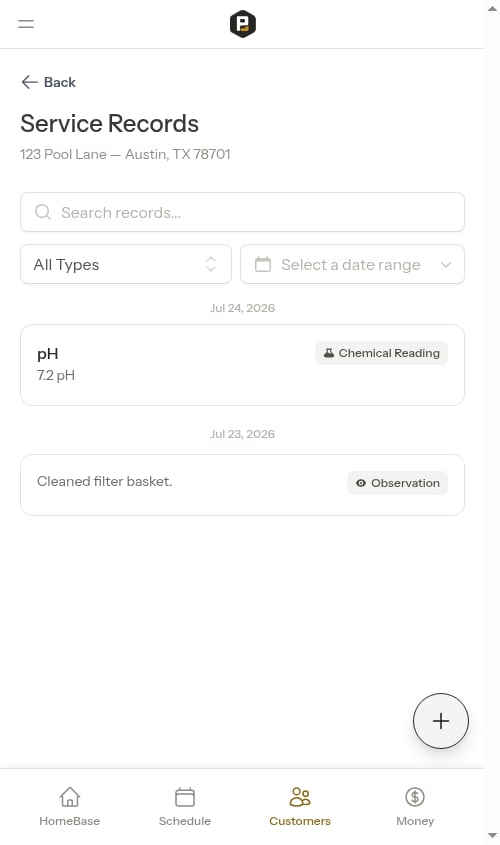The height and width of the screenshot is (845, 500).
Task: Open the pH 7.2 record card
Action: coord(242,365)
